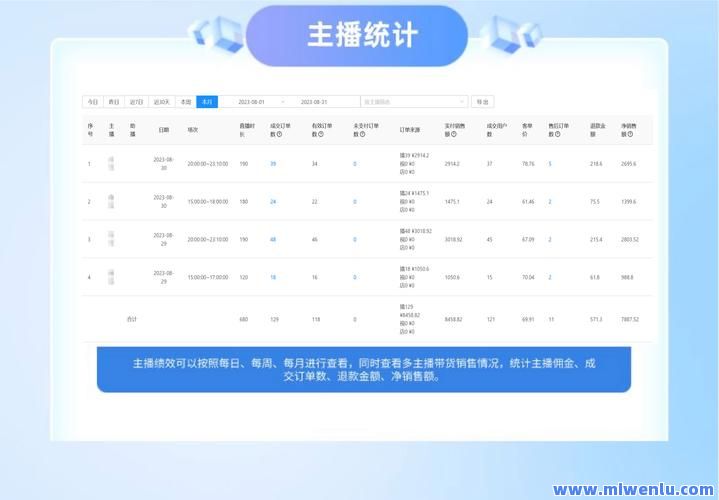This screenshot has width=719, height=500.
Task: Click help icon beside 净销售额 header
Action: tap(633, 134)
